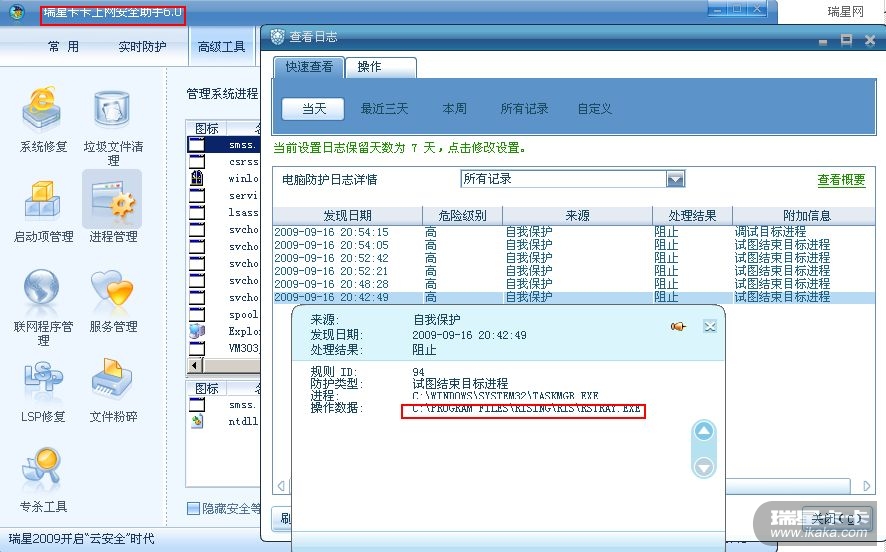The width and height of the screenshot is (886, 552).
Task: Sort by 附加信息 column header
Action: [x=806, y=215]
